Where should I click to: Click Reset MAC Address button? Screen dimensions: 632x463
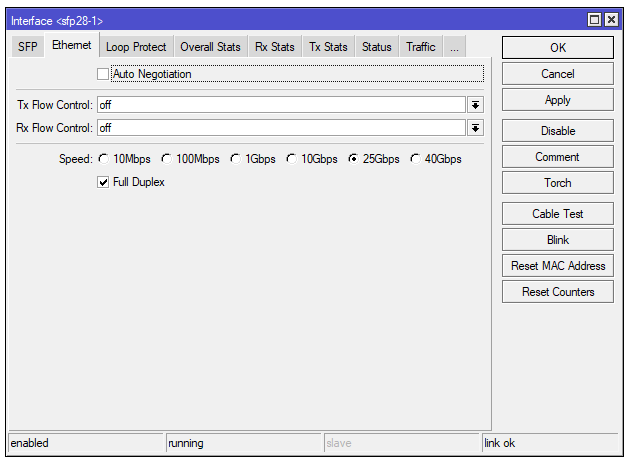point(558,266)
